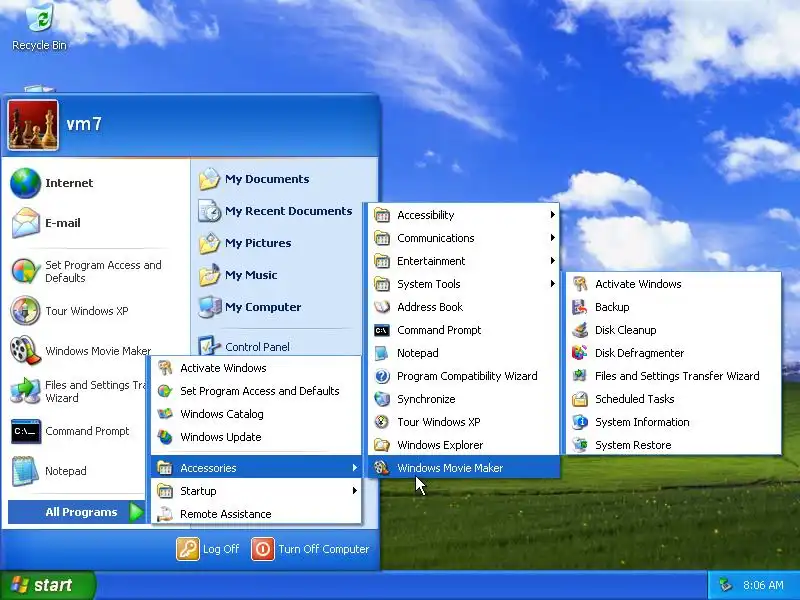
Task: Choose Set Program Access and Defaults in All Programs
Action: [256, 391]
